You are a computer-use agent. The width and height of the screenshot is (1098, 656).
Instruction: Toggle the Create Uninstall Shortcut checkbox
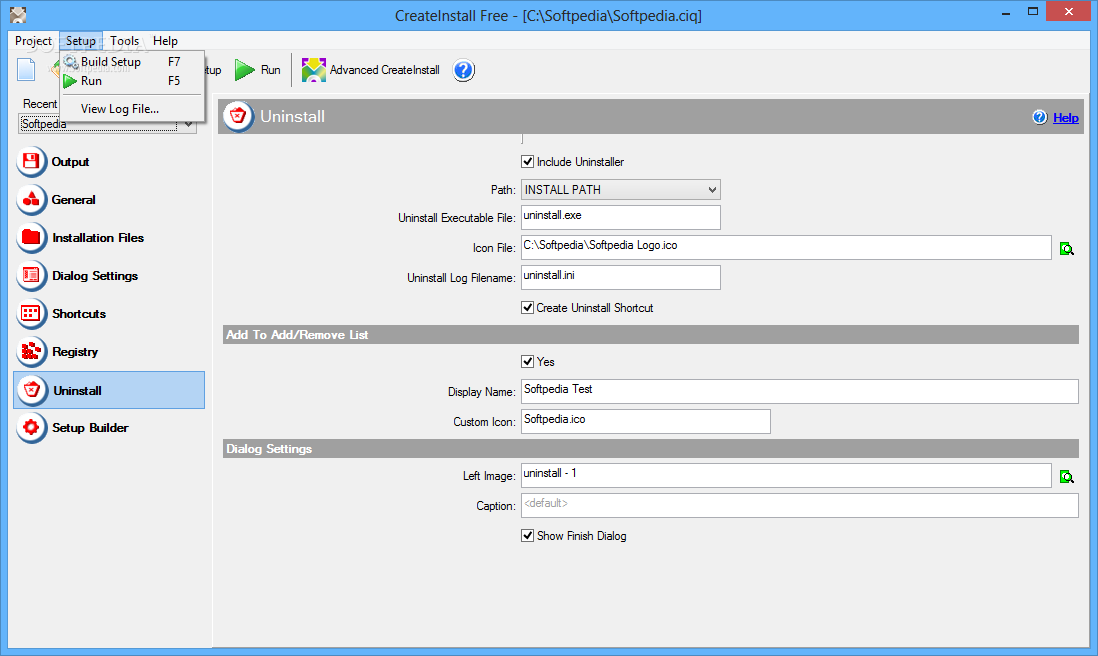[527, 307]
